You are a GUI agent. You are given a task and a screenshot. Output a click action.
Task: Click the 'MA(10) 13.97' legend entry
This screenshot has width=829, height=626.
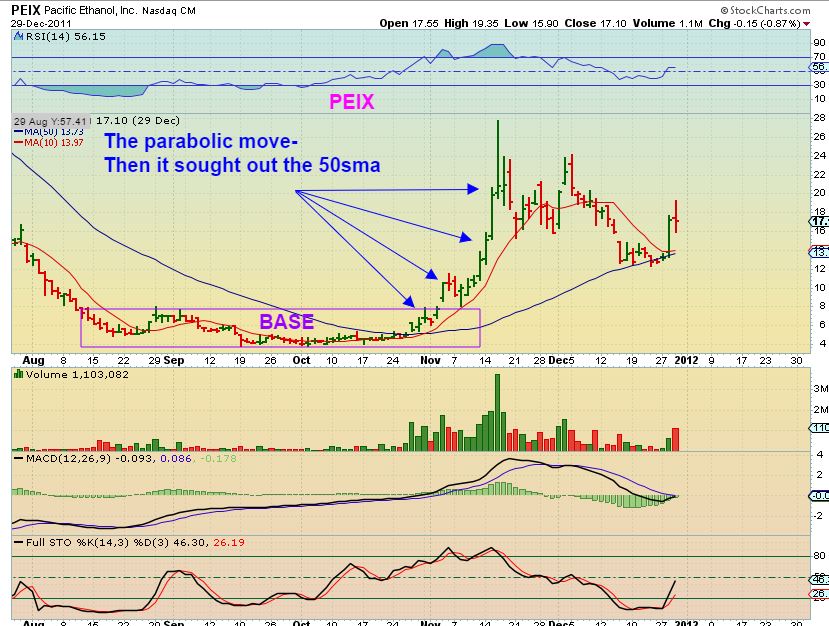pyautogui.click(x=49, y=142)
